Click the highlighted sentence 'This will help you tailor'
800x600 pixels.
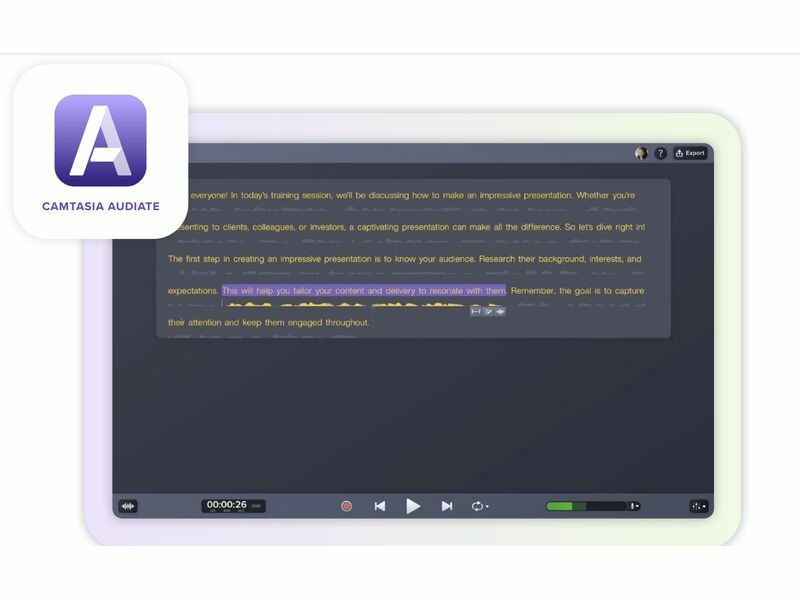[363, 290]
